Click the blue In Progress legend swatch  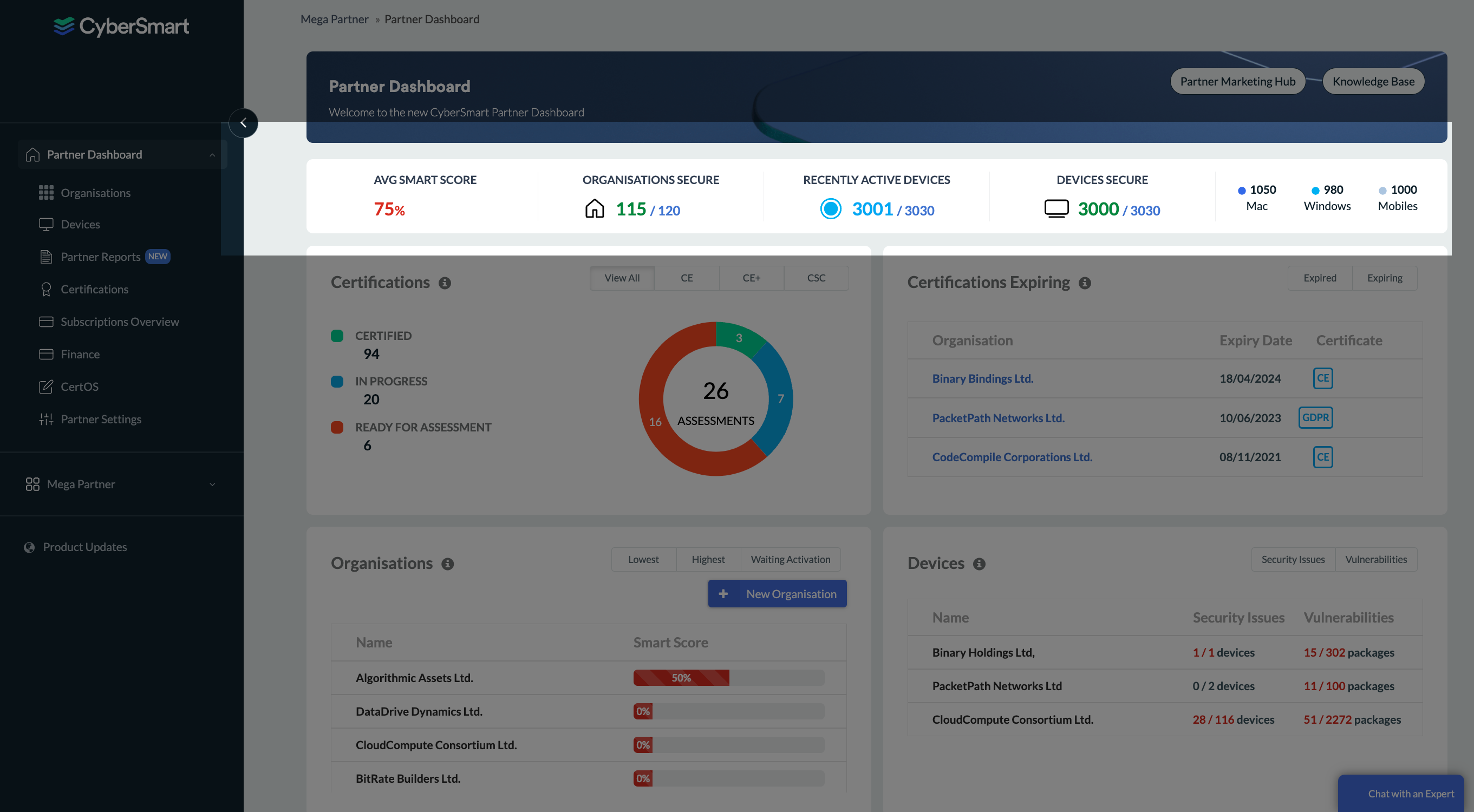click(x=337, y=382)
